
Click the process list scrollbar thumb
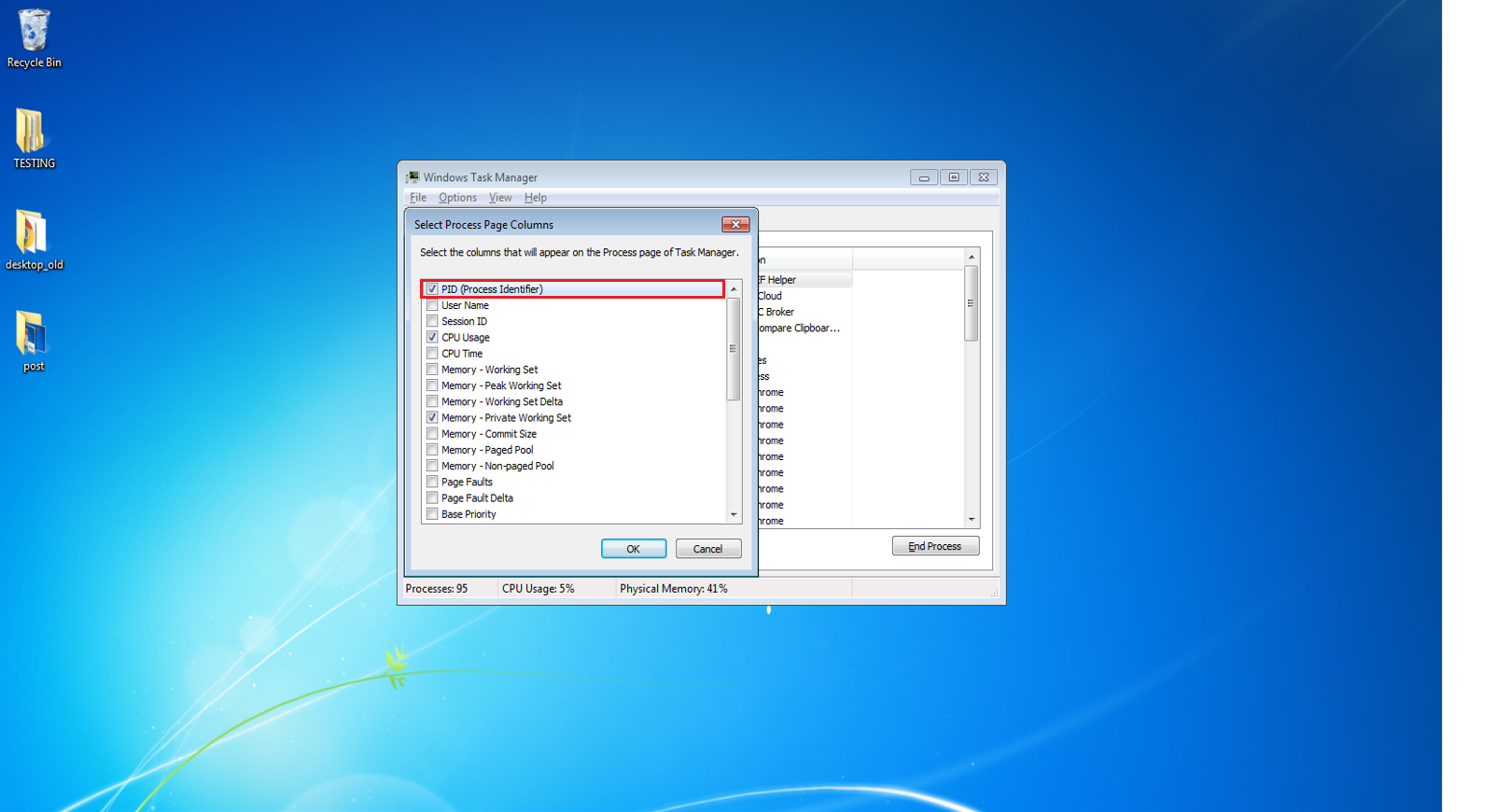tap(972, 303)
